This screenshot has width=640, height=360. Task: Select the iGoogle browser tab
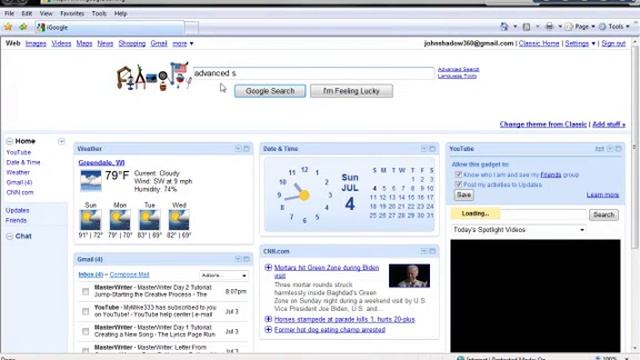tap(109, 27)
